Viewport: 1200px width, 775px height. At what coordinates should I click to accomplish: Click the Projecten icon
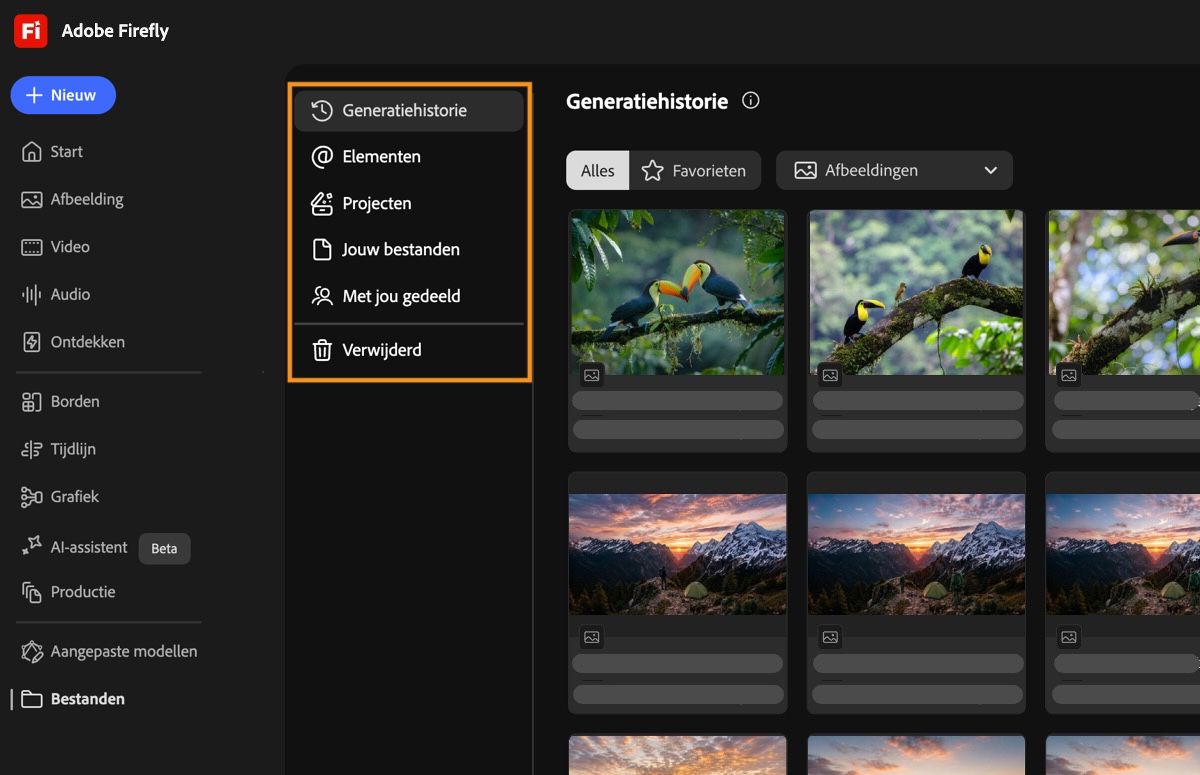[x=322, y=203]
